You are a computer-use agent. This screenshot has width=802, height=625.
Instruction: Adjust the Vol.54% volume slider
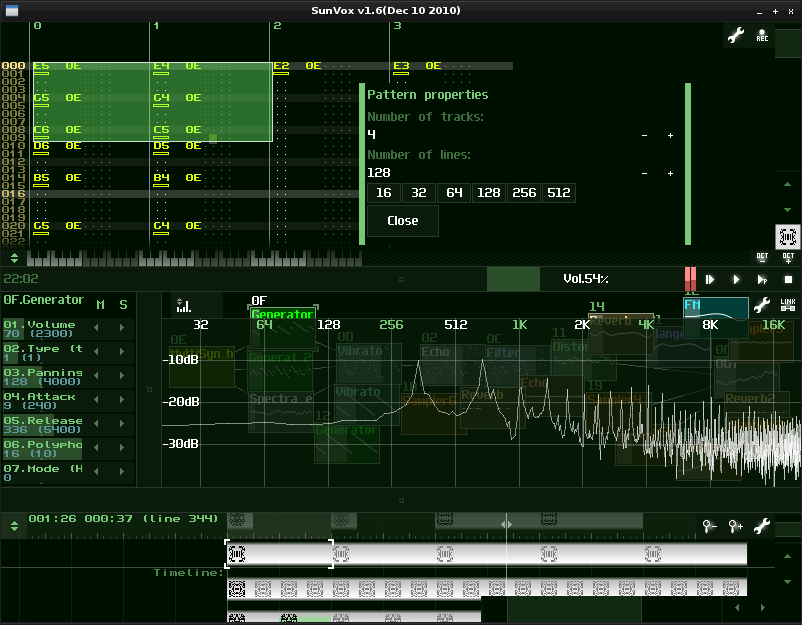click(x=585, y=279)
